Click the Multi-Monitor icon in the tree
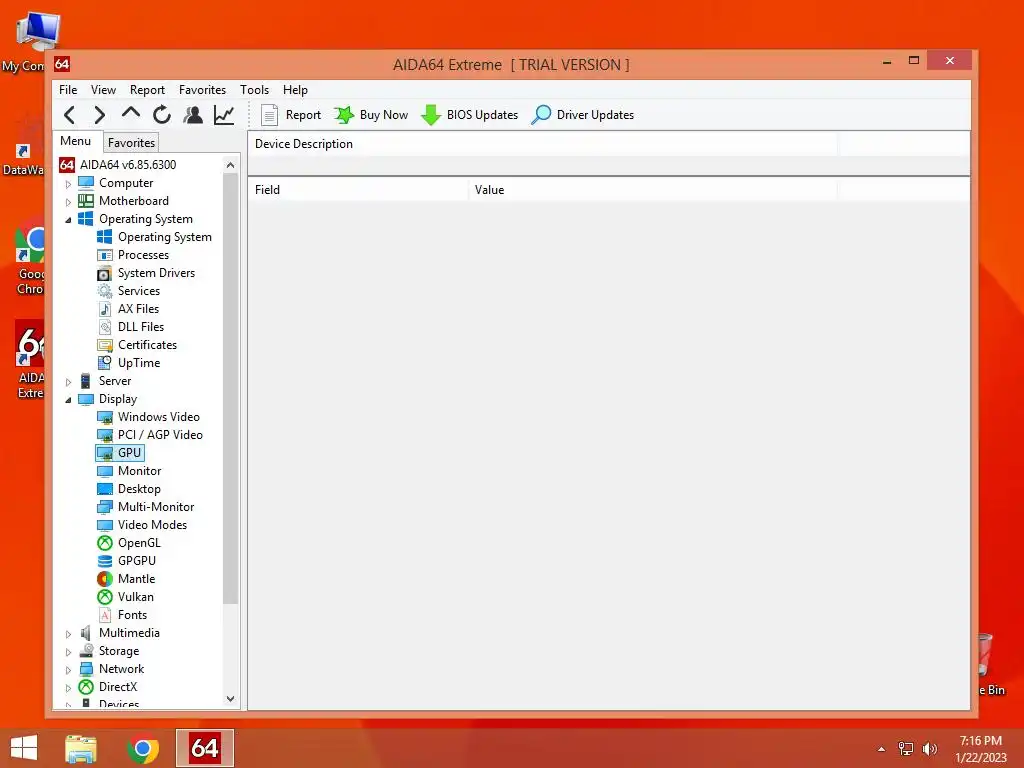1024x768 pixels. pyautogui.click(x=104, y=507)
